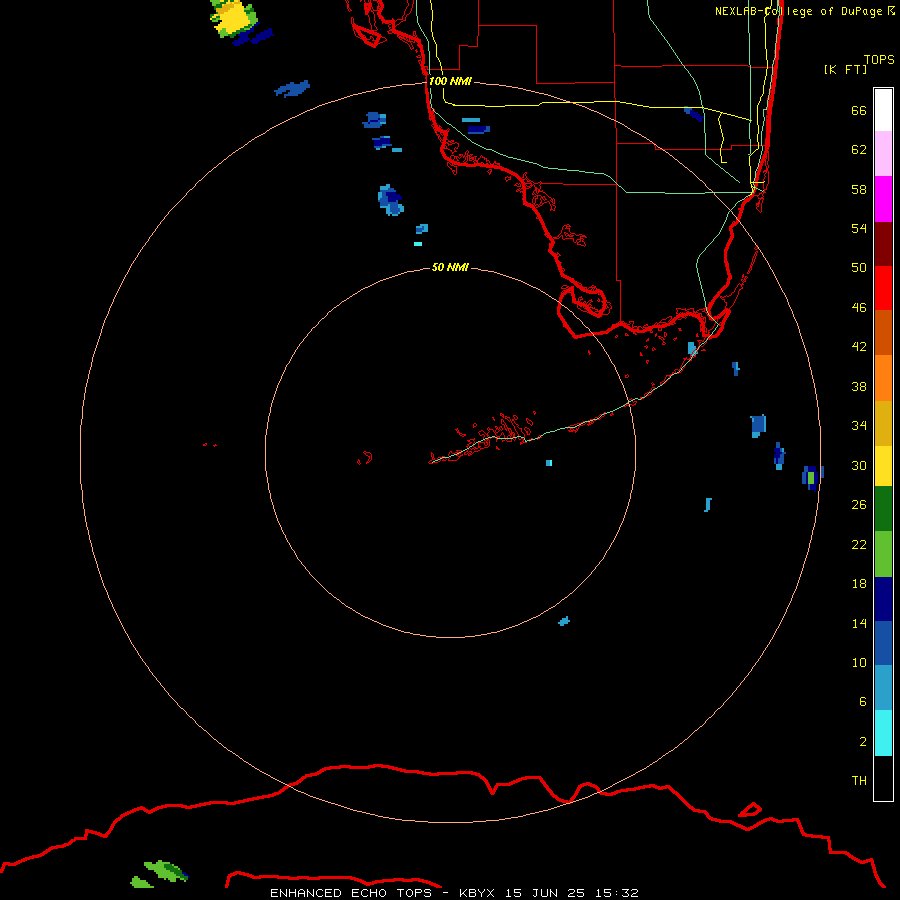This screenshot has width=900, height=900.
Task: Click the "62" legend value
Action: [x=859, y=150]
